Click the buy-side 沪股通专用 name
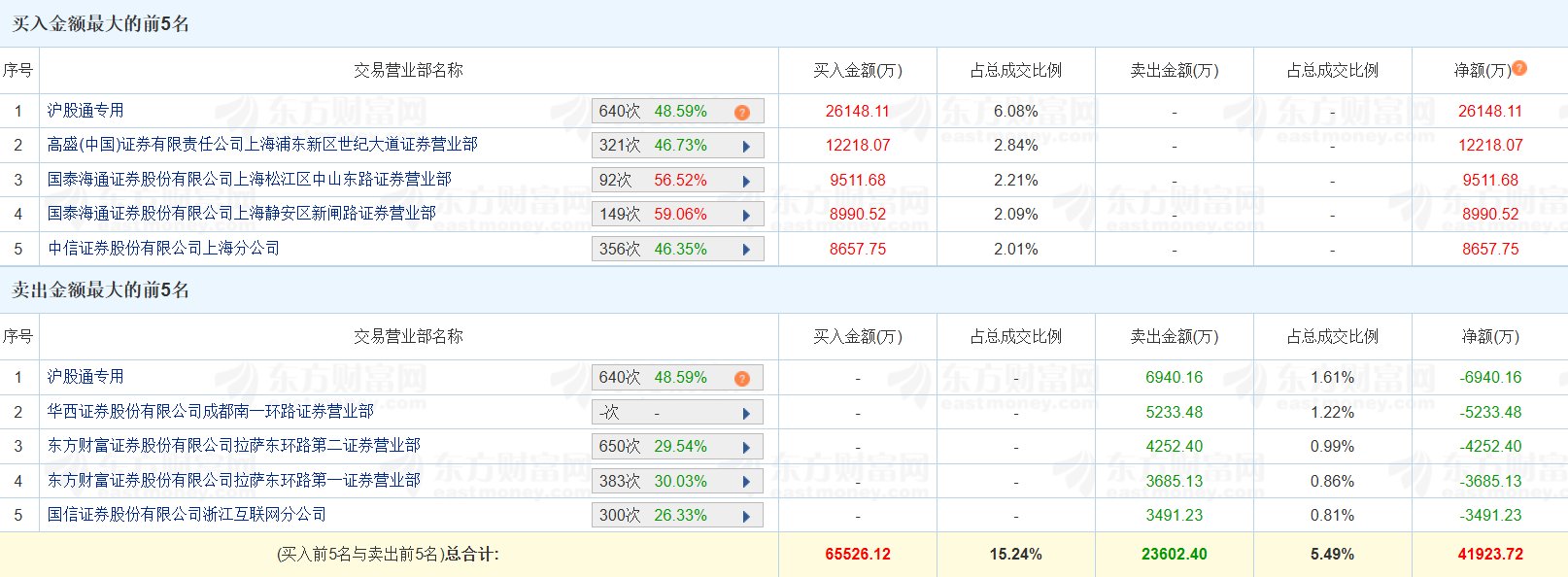The width and height of the screenshot is (1568, 577). coord(85,111)
